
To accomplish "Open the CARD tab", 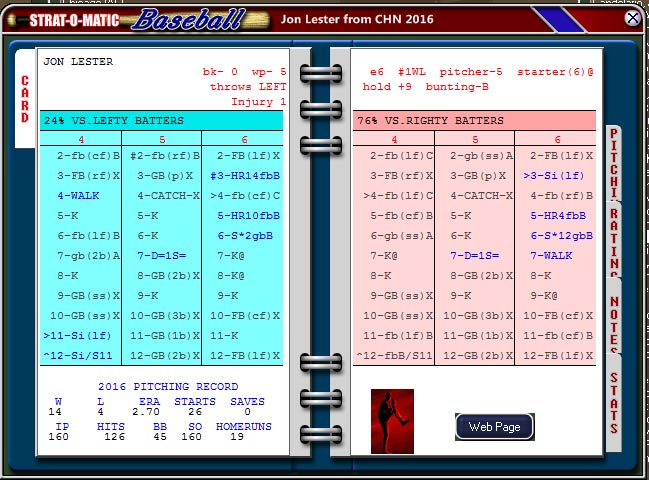I will tap(25, 99).
